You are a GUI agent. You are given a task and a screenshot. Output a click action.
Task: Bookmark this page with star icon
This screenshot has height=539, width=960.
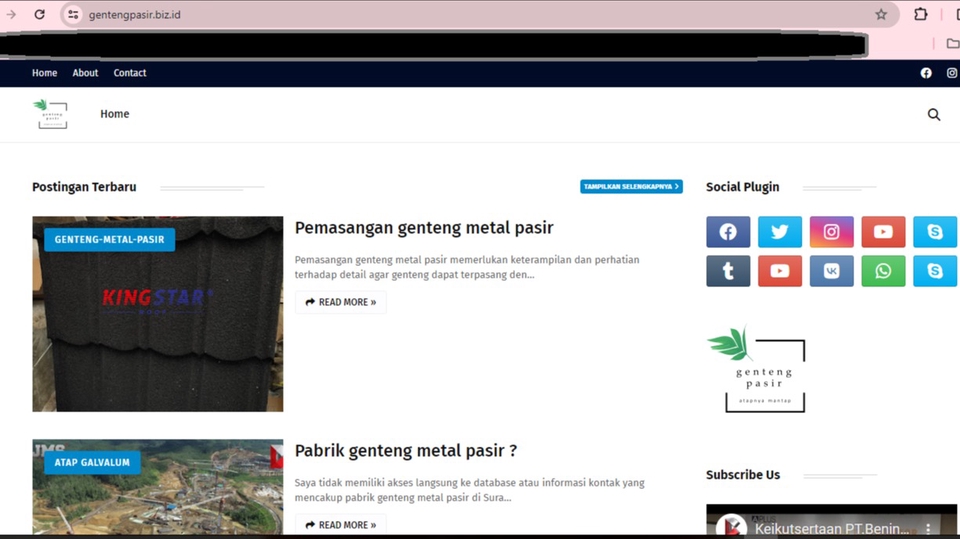click(880, 14)
